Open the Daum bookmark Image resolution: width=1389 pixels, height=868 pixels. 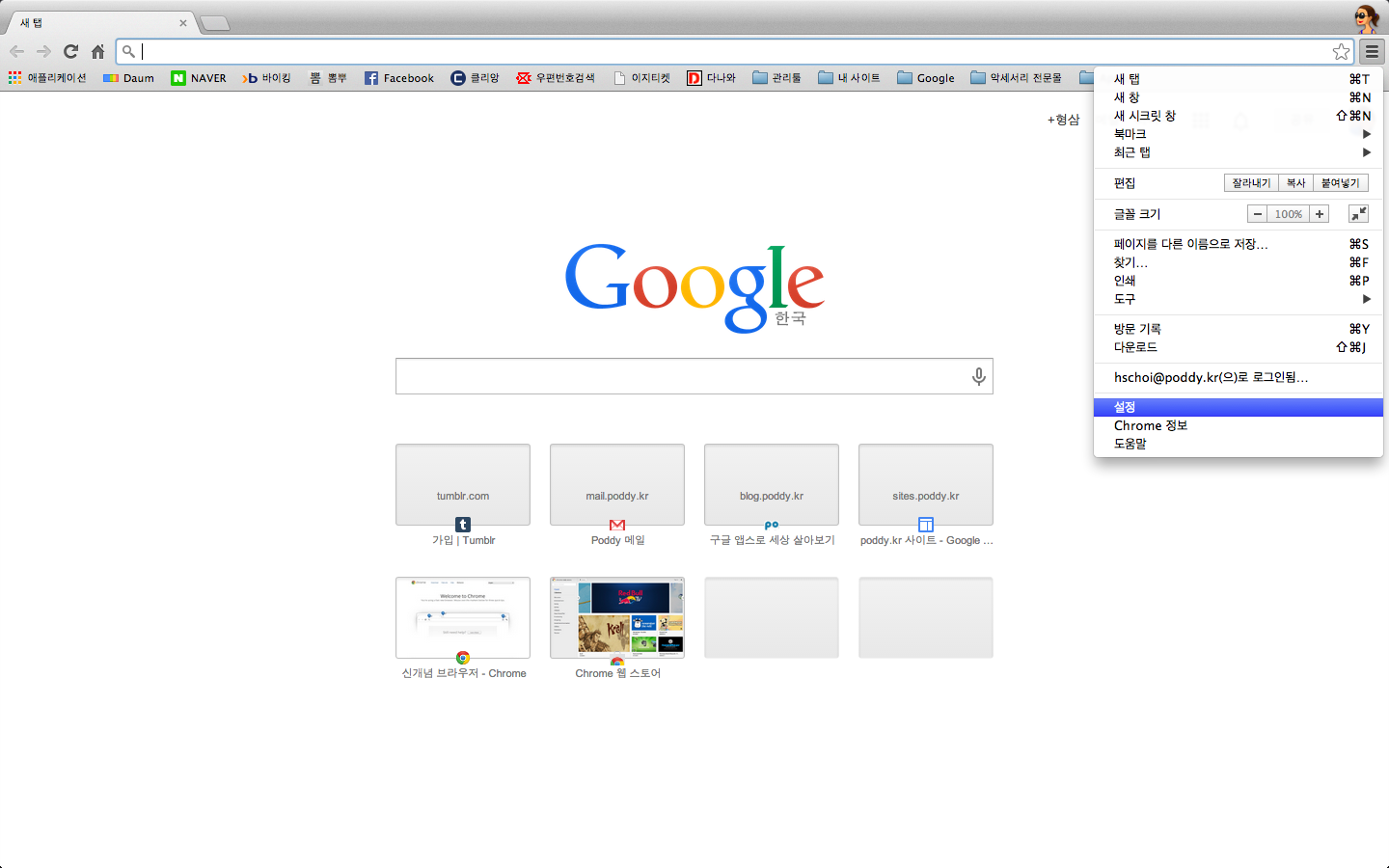128,78
